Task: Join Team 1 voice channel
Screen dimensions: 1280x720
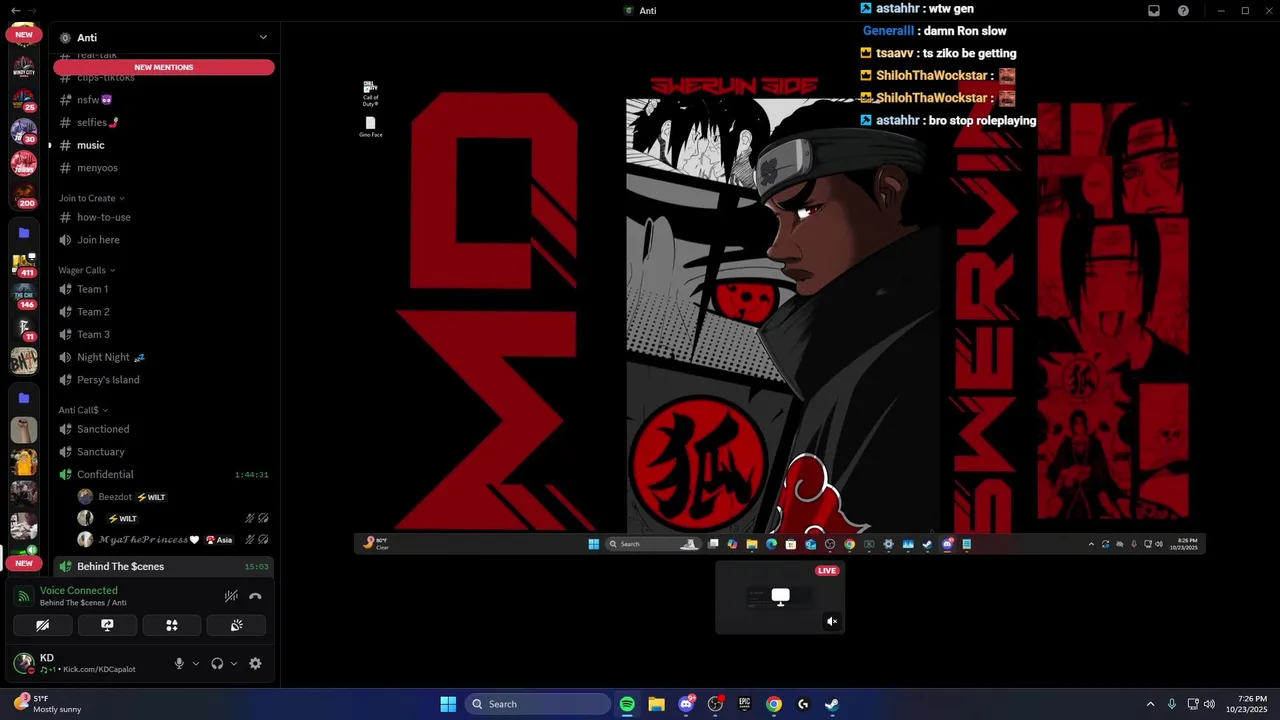Action: 164,289
